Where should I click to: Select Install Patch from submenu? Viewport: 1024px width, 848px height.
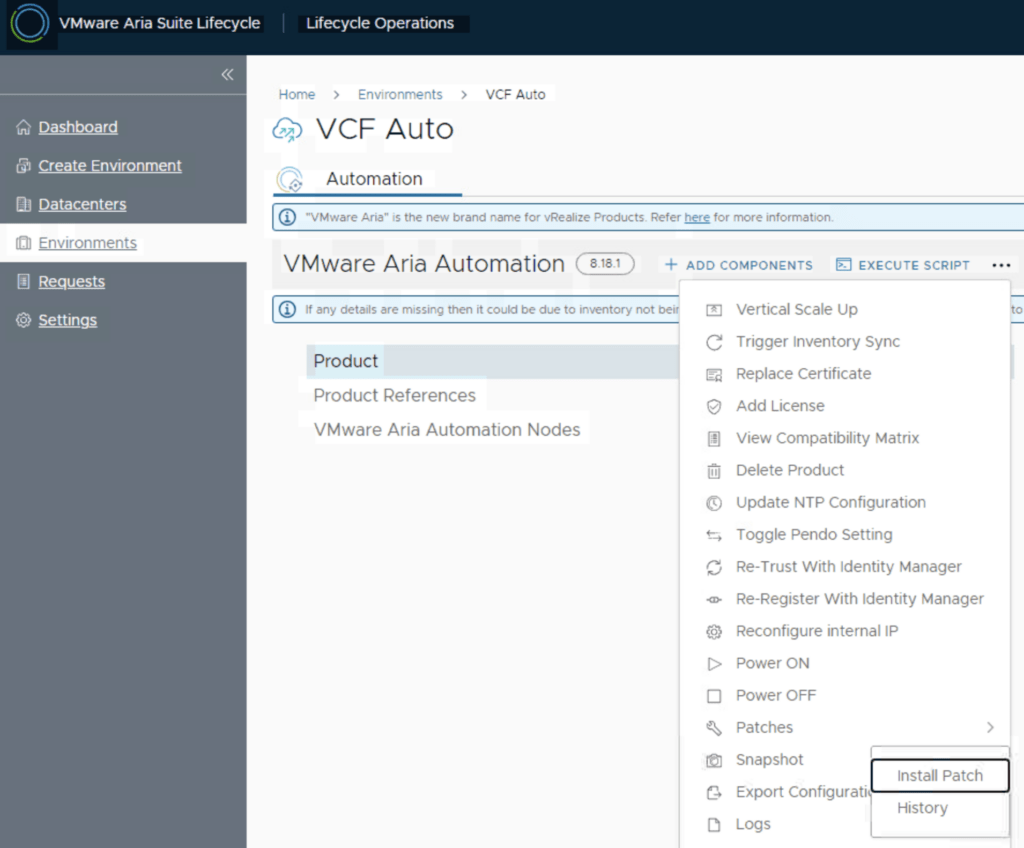tap(939, 776)
